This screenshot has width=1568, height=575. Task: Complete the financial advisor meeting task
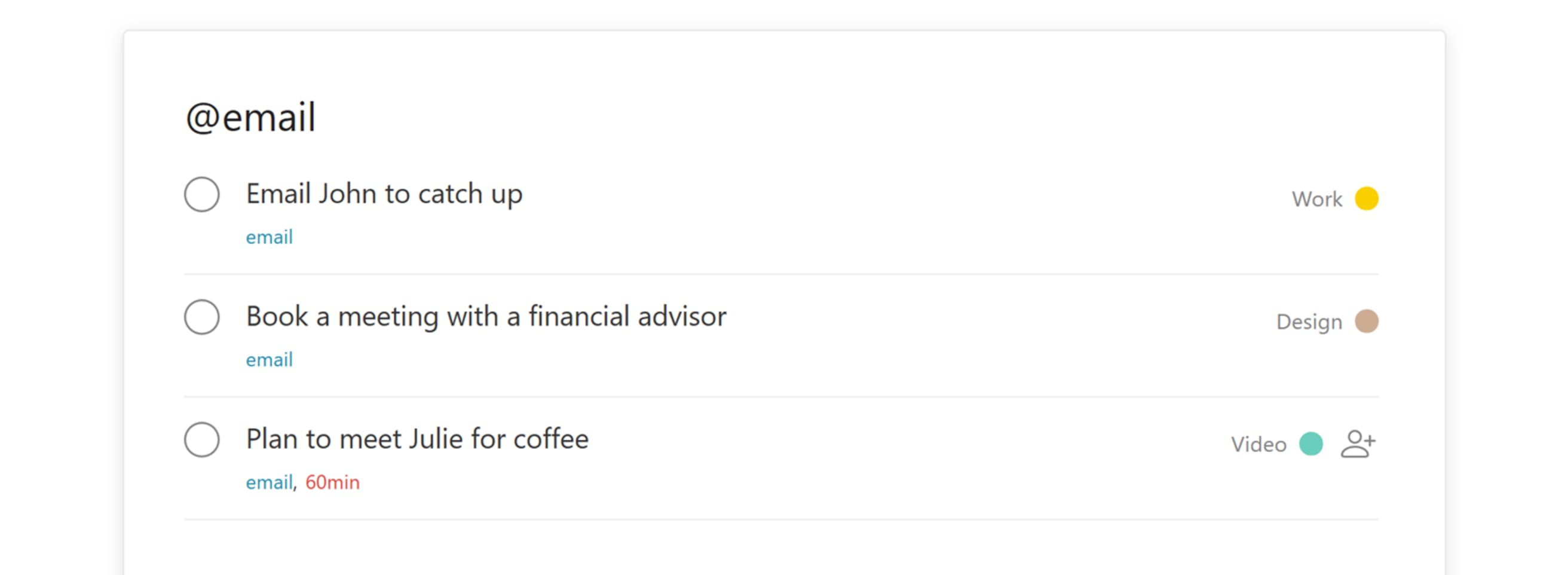pyautogui.click(x=201, y=317)
